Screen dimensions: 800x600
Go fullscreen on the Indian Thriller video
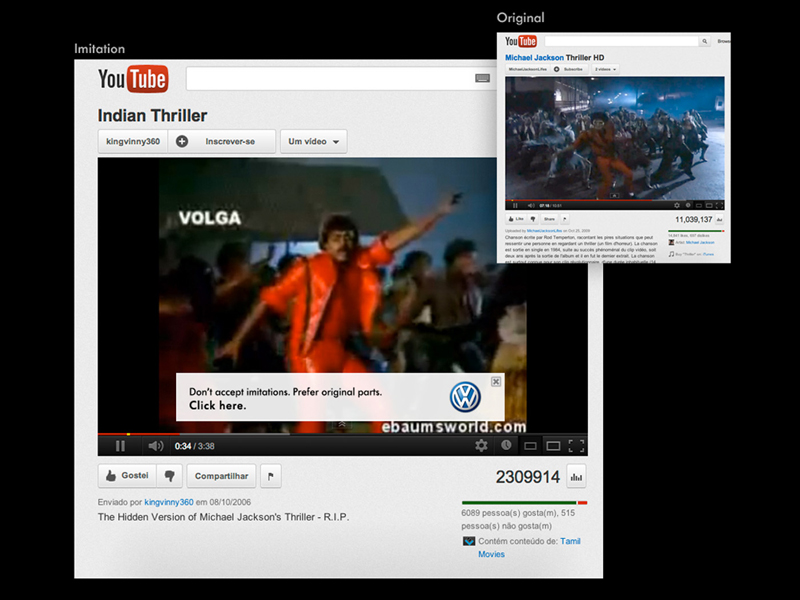pos(577,446)
